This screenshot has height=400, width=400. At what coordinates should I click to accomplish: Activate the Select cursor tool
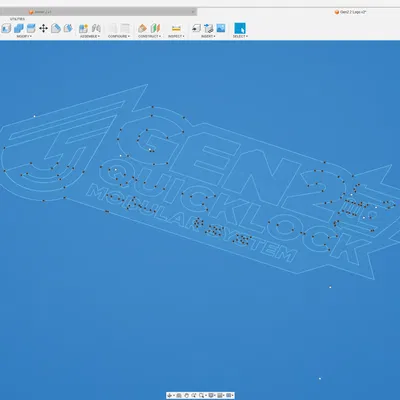[240, 28]
